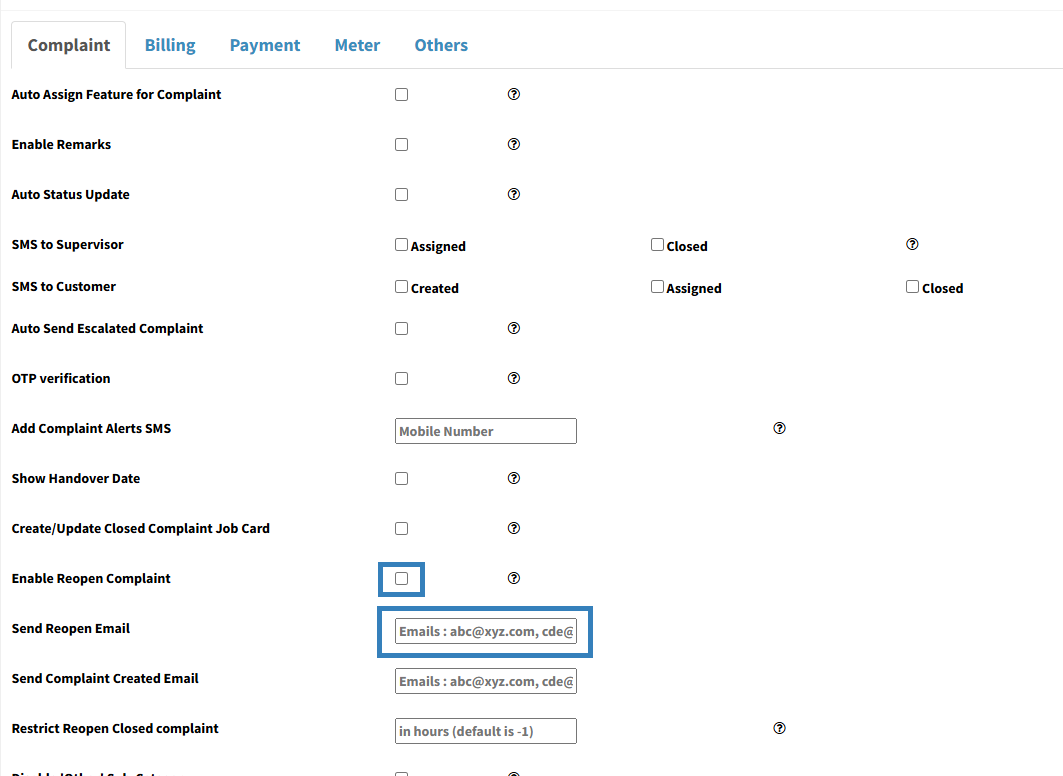Image resolution: width=1063 pixels, height=776 pixels.
Task: Enable Auto Assign Feature for Complaint checkbox
Action: pos(401,95)
